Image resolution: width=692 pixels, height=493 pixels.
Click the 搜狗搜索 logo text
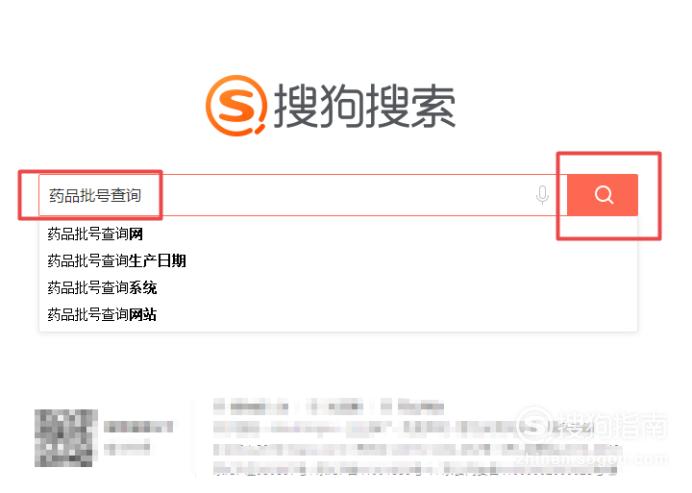365,106
